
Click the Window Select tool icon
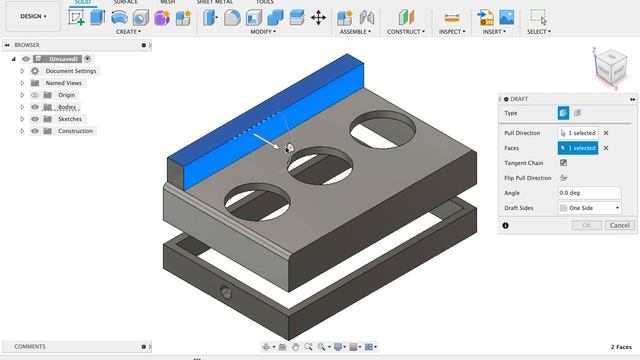point(538,17)
